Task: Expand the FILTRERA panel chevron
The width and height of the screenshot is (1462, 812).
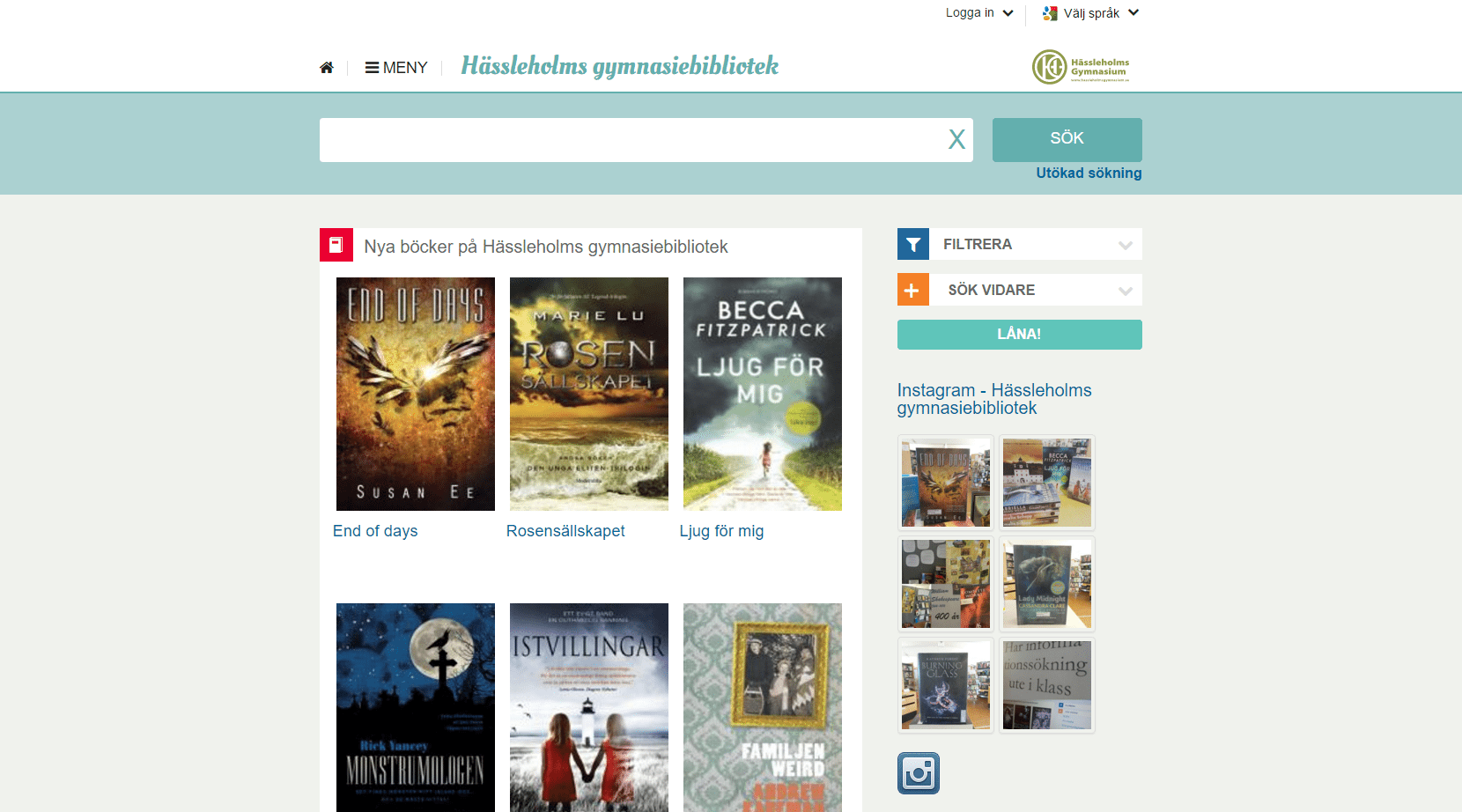Action: tap(1125, 245)
